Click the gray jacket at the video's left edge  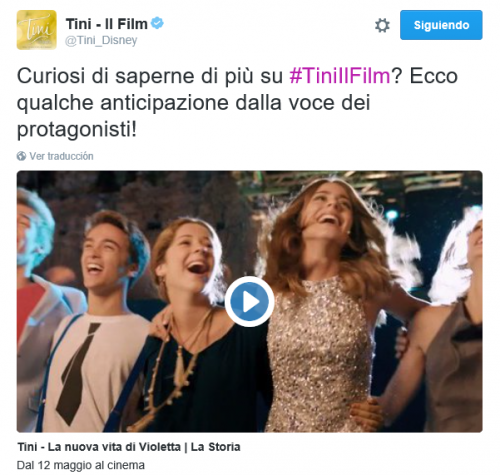point(37,353)
